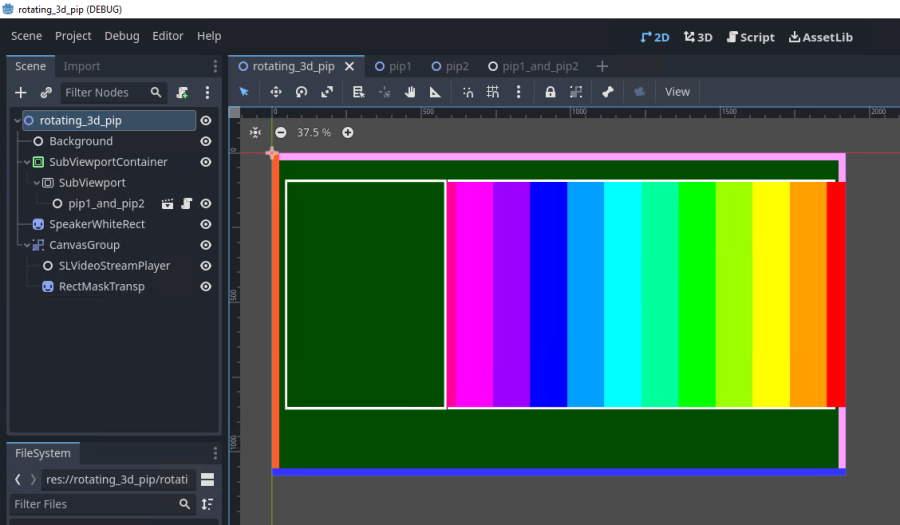Open the scene dock extra options menu
This screenshot has width=900, height=525.
[207, 92]
